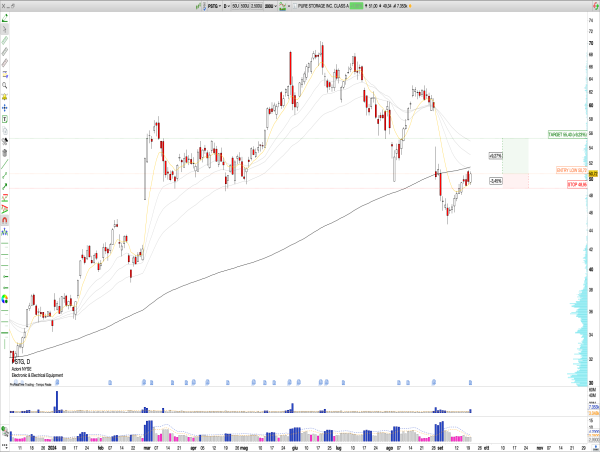The height and width of the screenshot is (452, 600).
Task: Click the 500U units button
Action: click(245, 6)
